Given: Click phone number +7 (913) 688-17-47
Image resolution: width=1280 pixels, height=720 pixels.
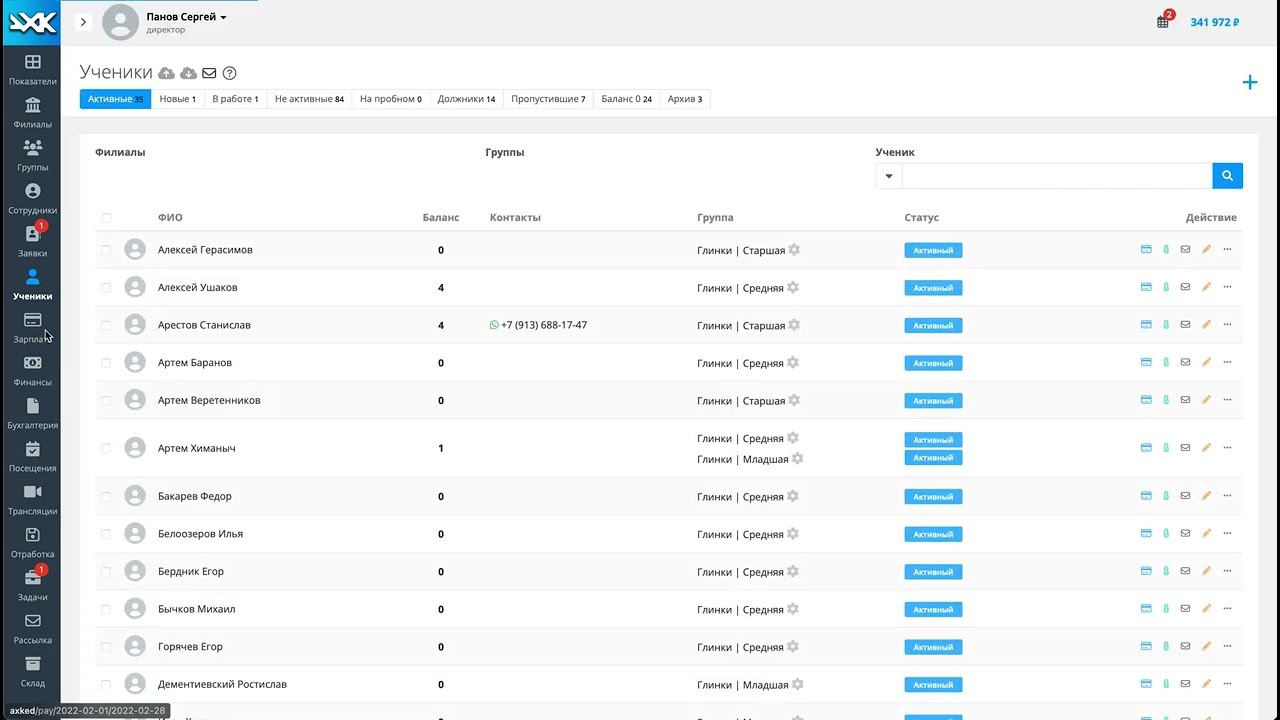Looking at the screenshot, I should click(544, 325).
